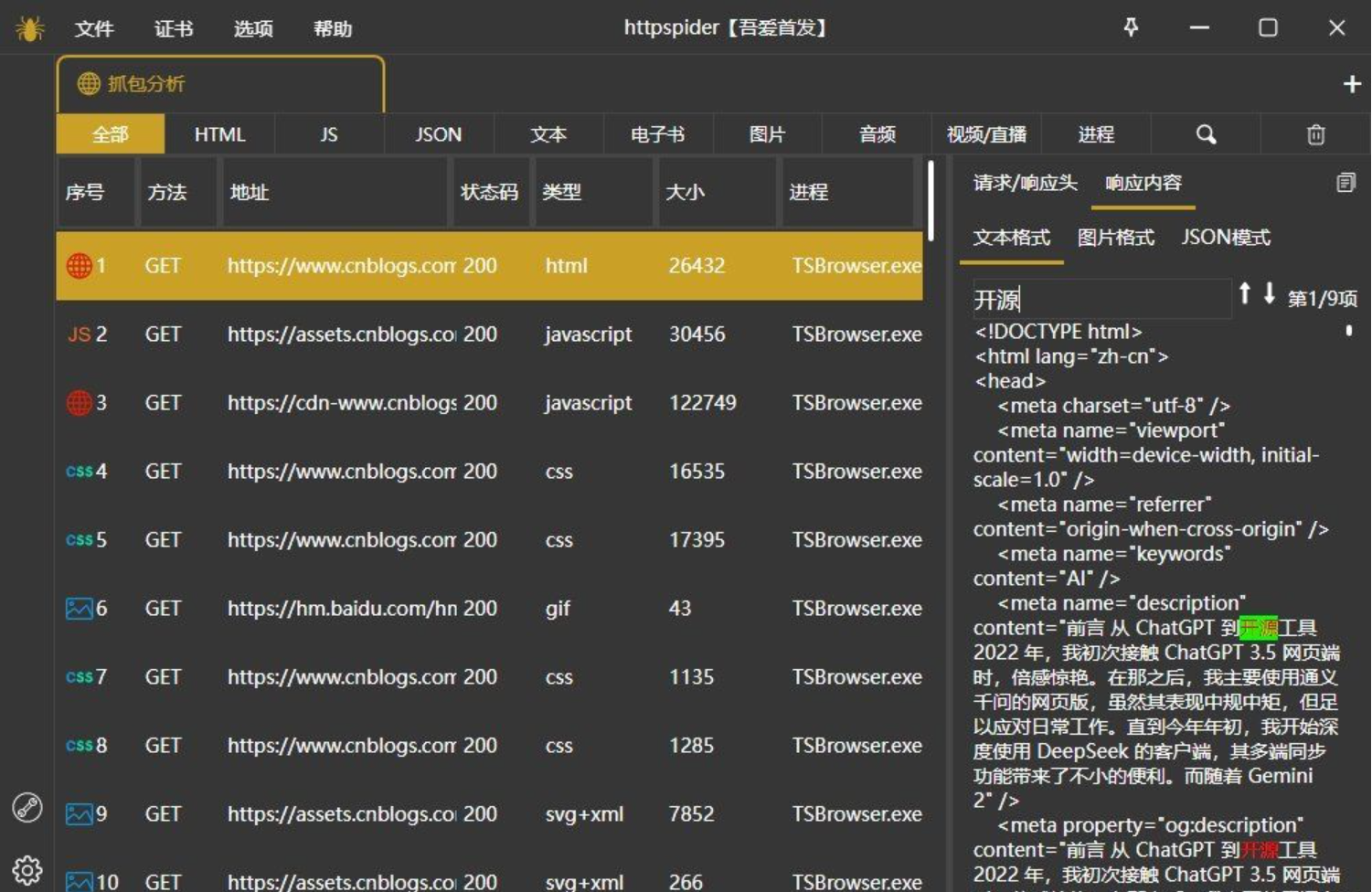Filter requests by 图片
Viewport: 1372px width, 892px height.
tap(768, 134)
